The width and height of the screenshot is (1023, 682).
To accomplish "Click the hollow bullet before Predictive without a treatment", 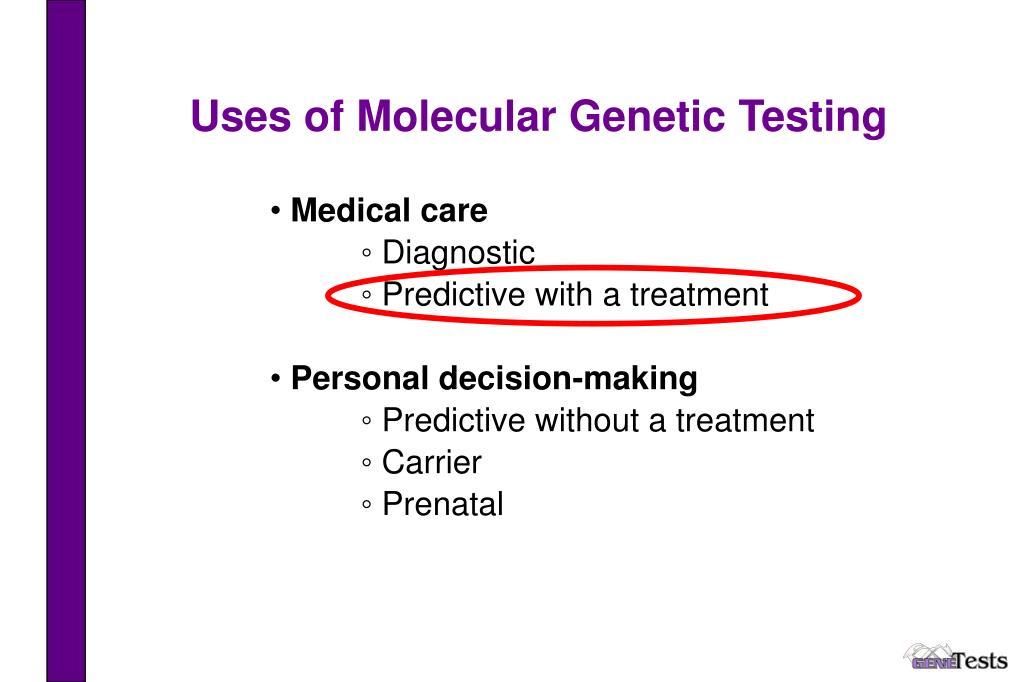I will (367, 421).
